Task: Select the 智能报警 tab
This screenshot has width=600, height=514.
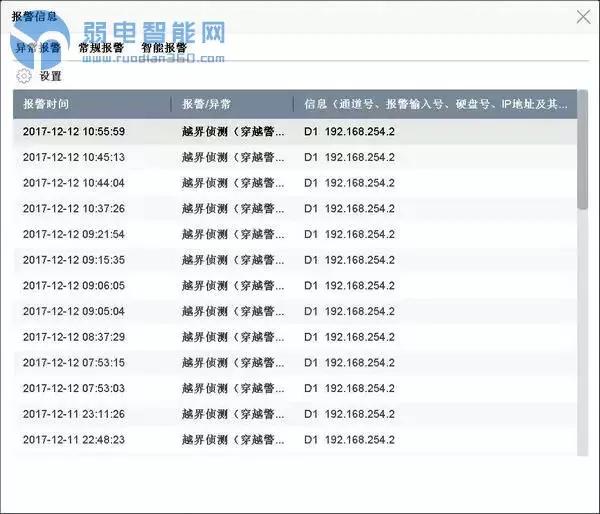Action: coord(163,48)
